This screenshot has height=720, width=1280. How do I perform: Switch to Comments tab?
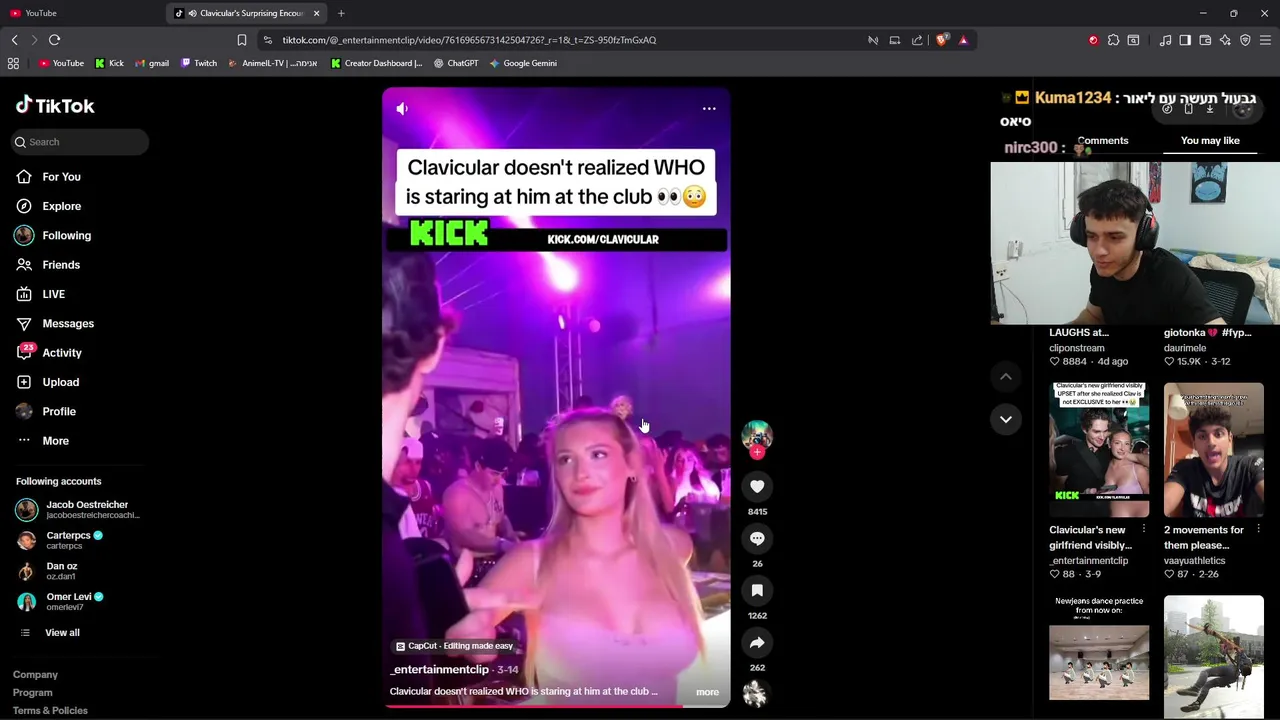pyautogui.click(x=1103, y=141)
